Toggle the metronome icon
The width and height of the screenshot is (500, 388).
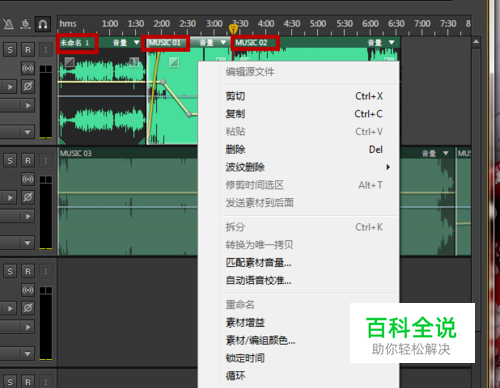point(8,24)
